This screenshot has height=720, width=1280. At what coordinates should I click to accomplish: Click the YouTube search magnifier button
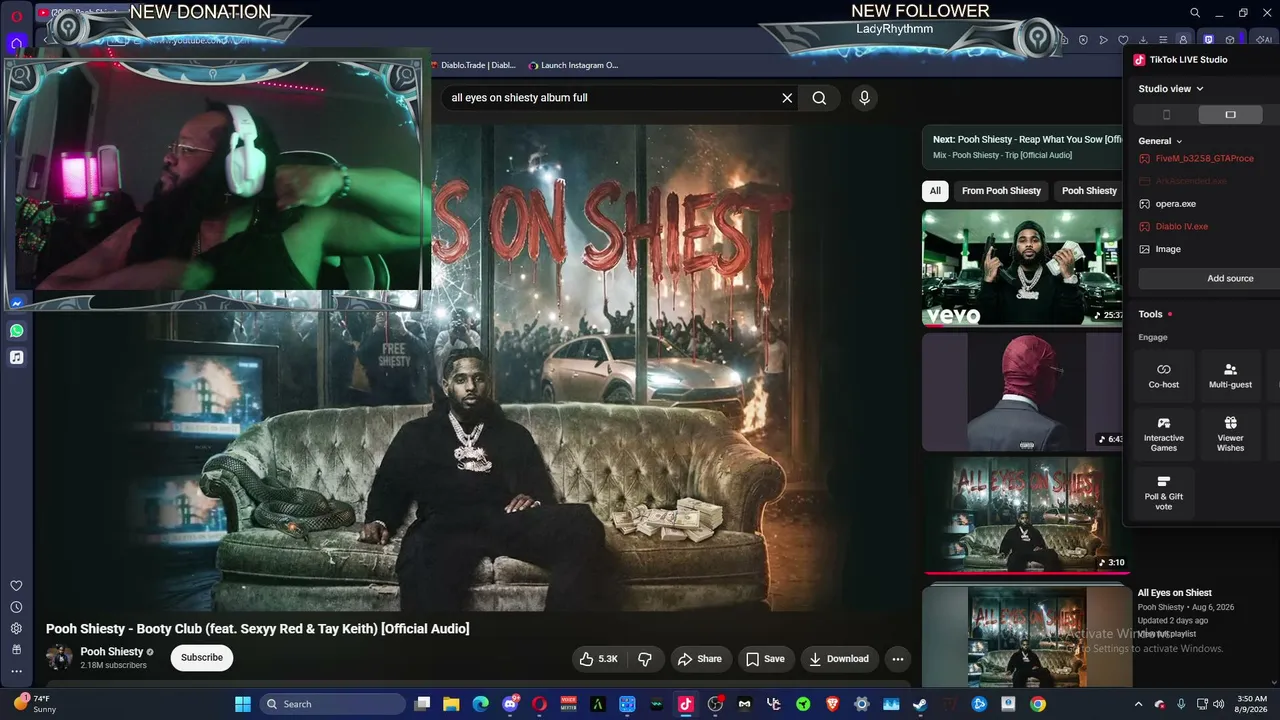pos(819,98)
